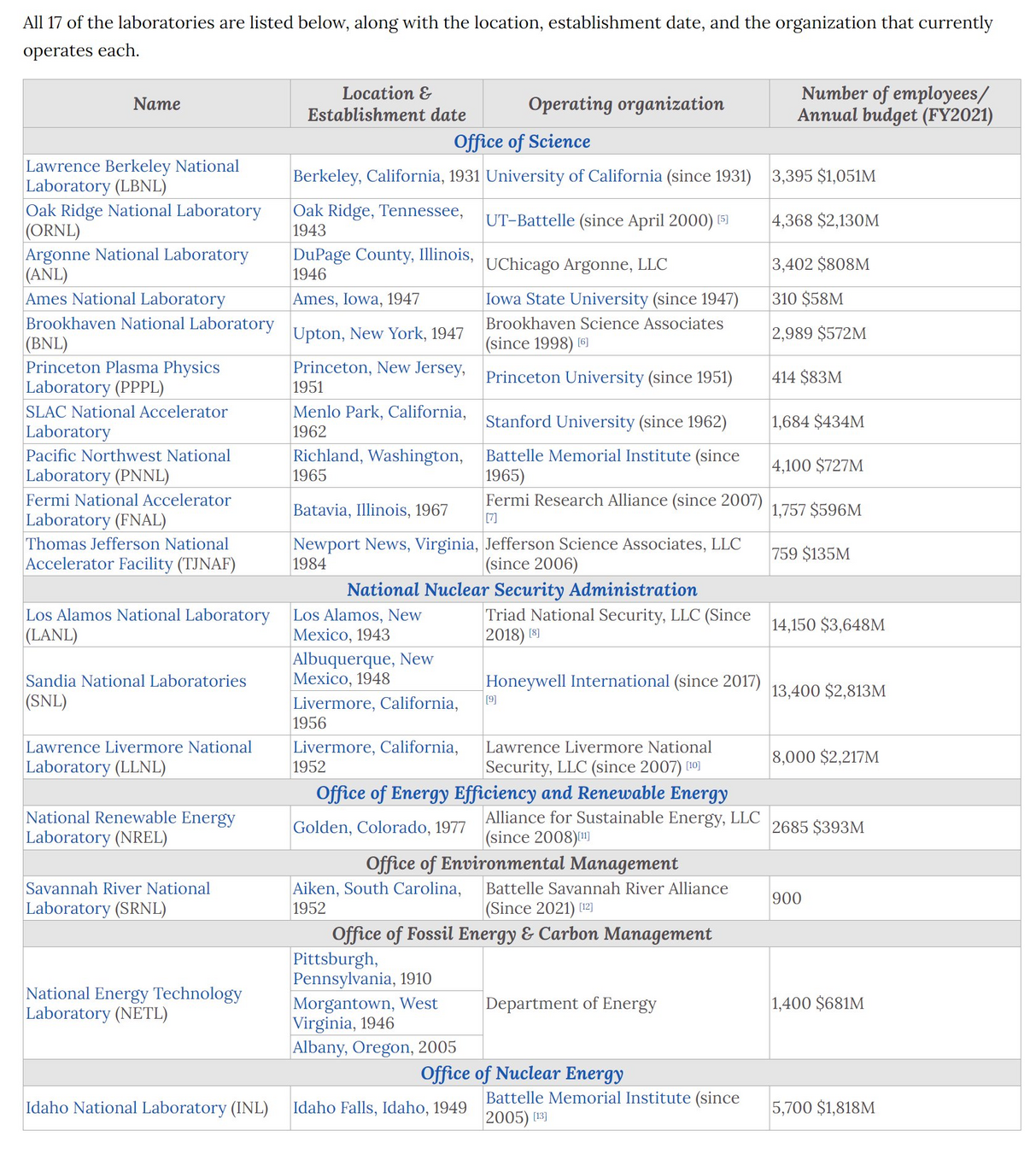
Task: Open Argonne National Laboratory link
Action: [137, 255]
